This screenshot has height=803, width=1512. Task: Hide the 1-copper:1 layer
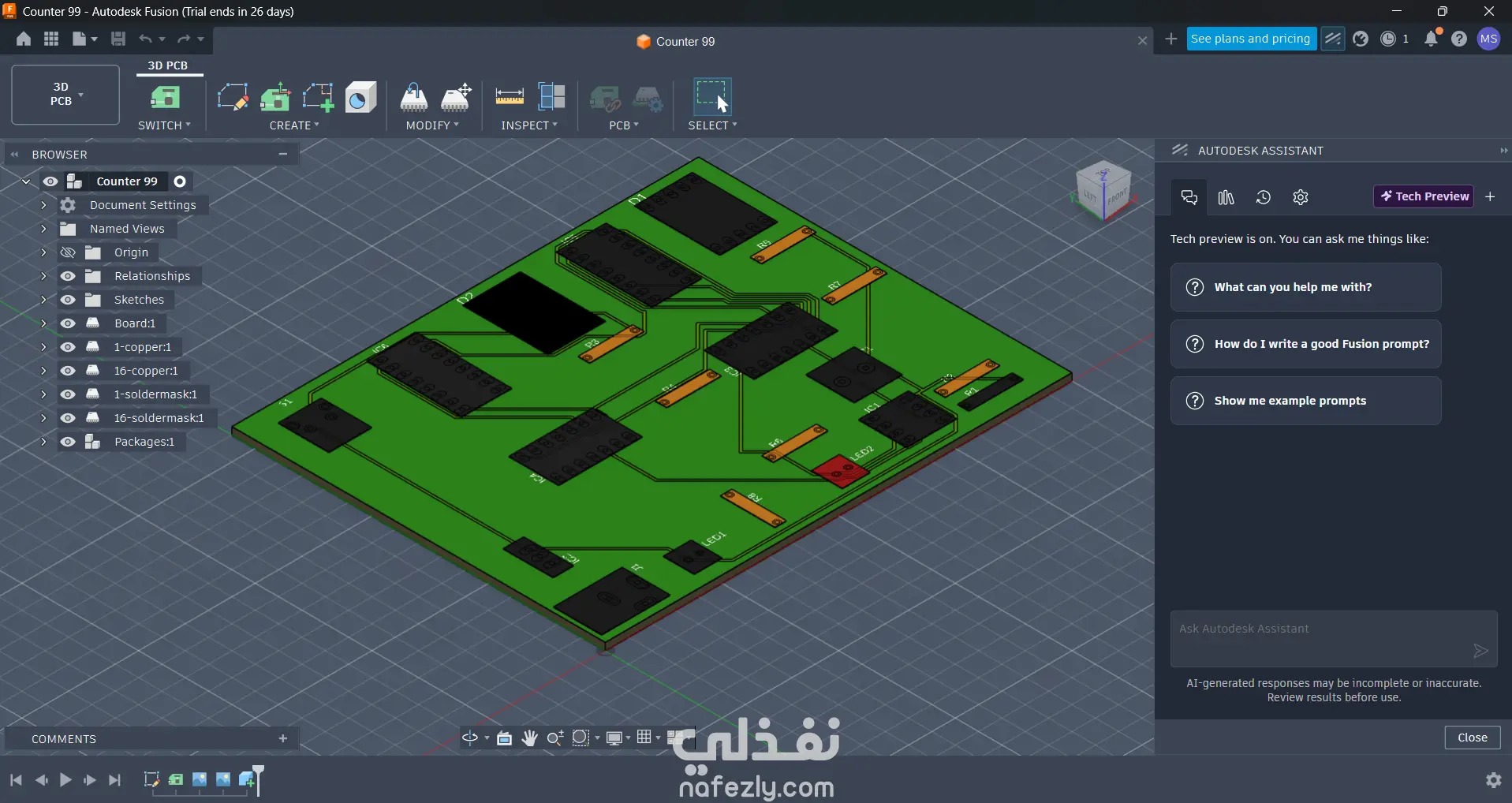pyautogui.click(x=68, y=347)
